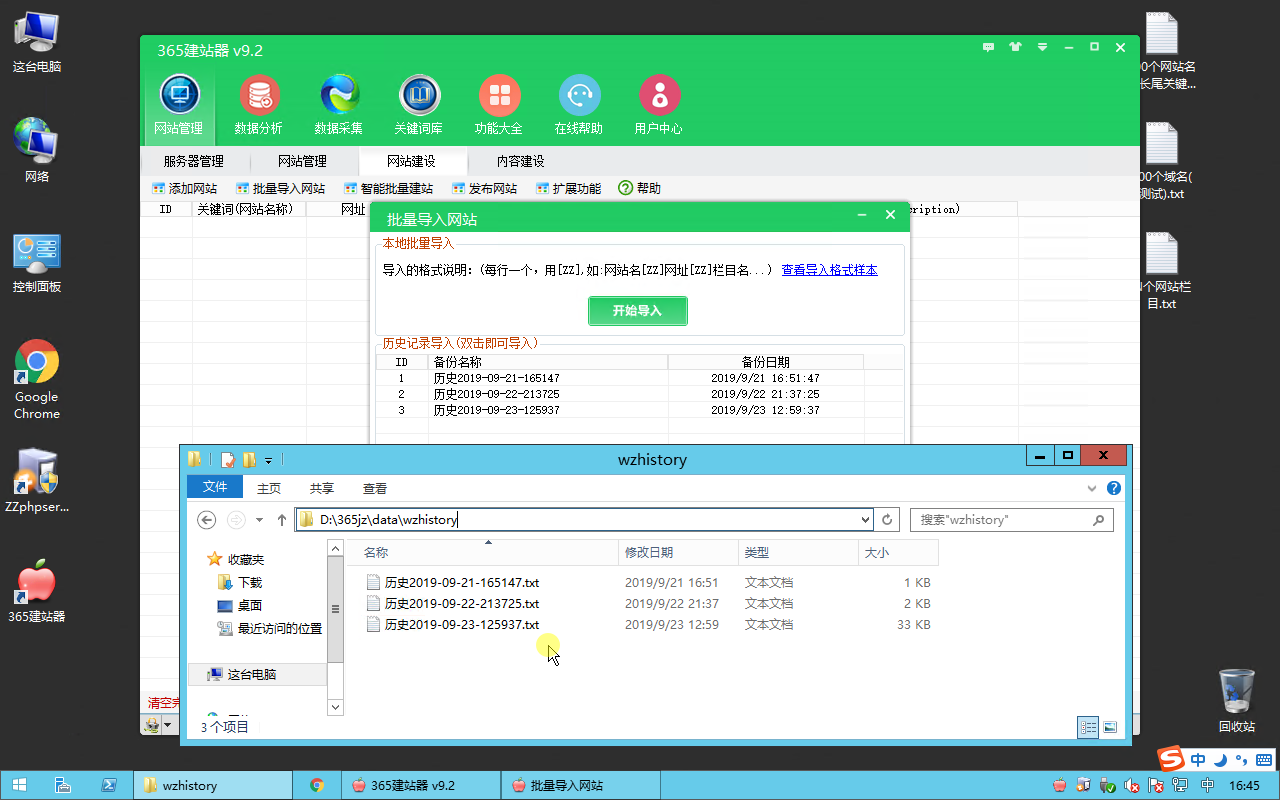
Task: Open 在线帮助 icon
Action: 579,105
